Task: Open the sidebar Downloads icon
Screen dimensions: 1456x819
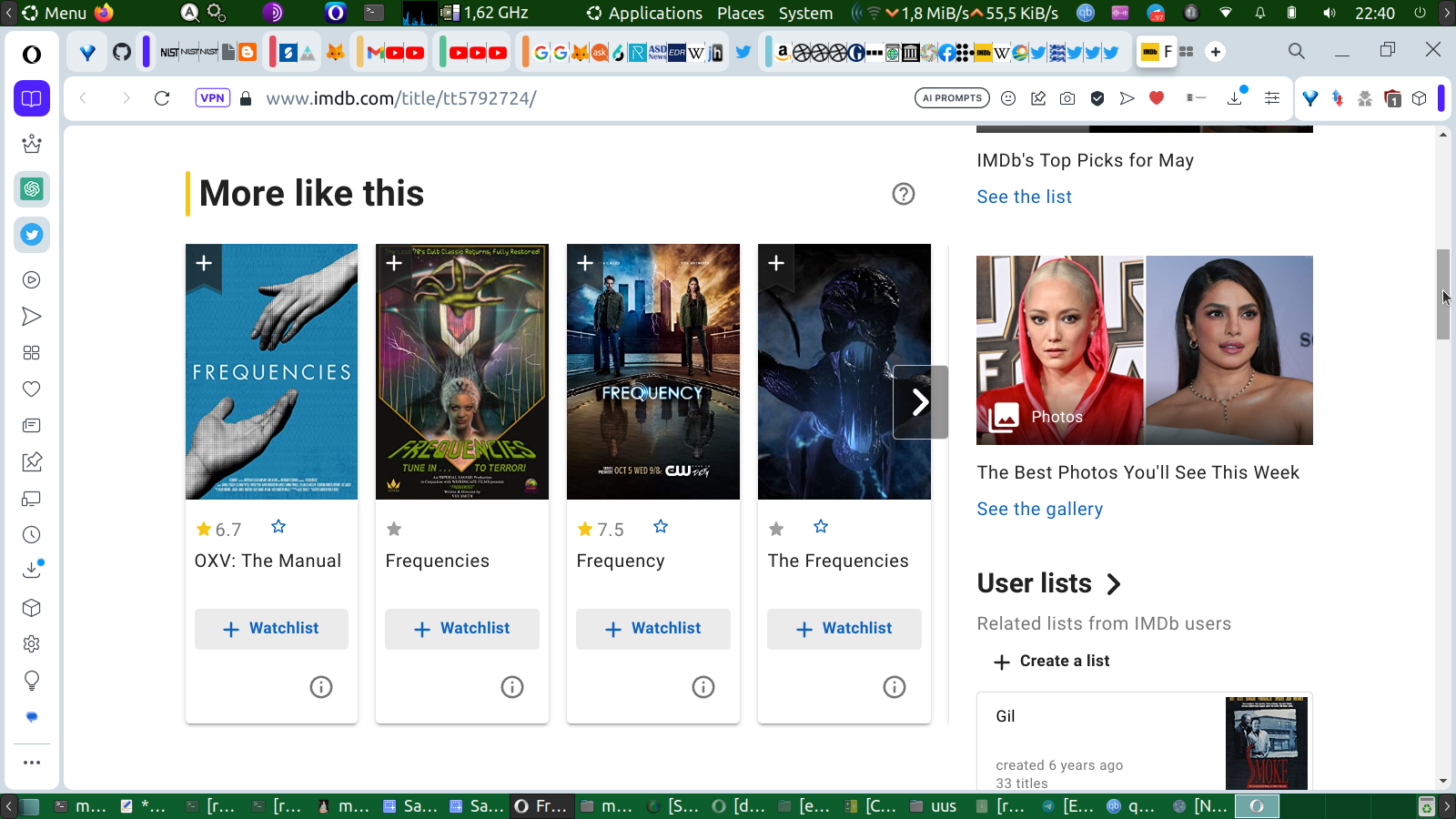Action: tap(32, 571)
